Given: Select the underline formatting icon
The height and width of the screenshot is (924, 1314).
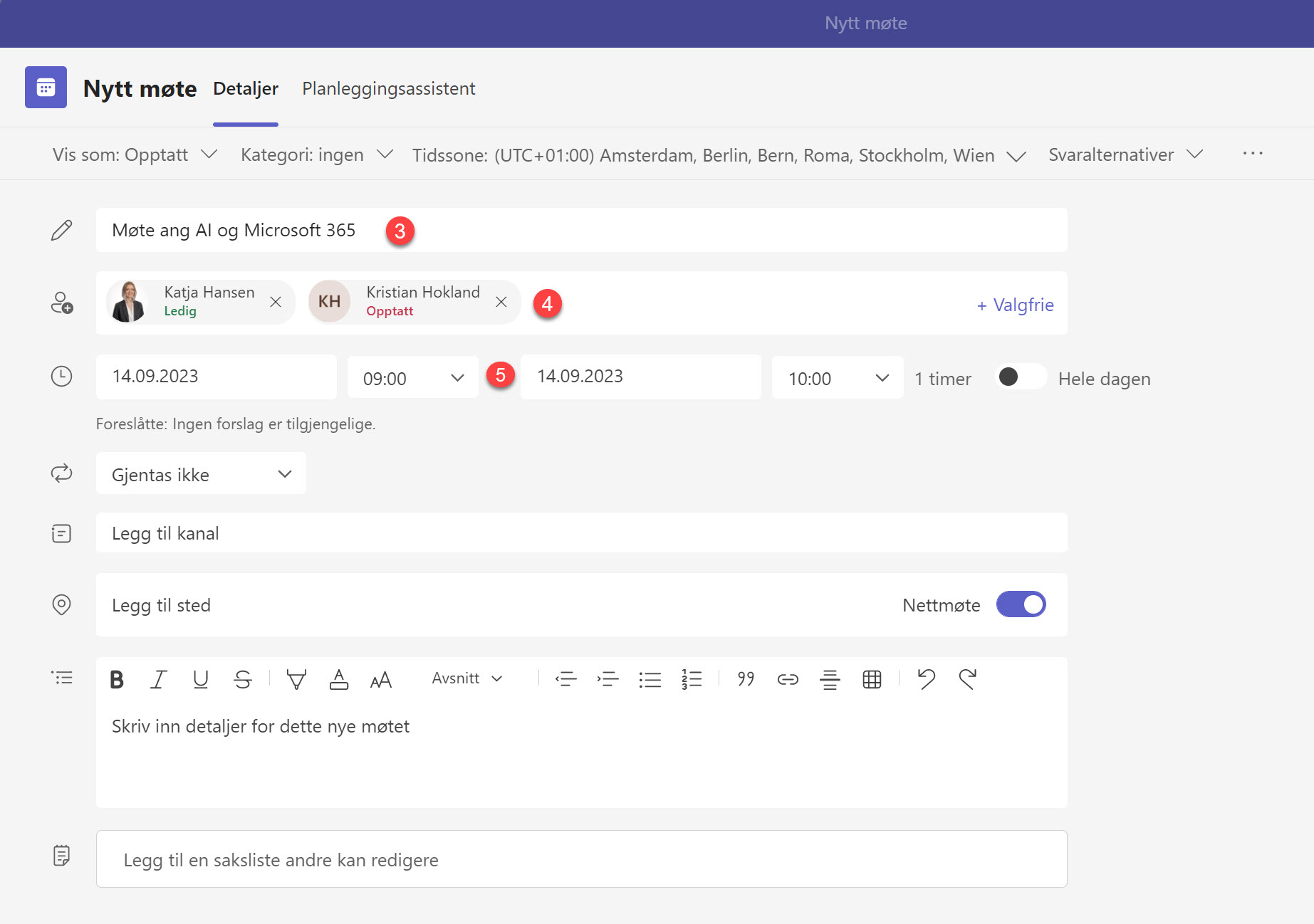Looking at the screenshot, I should click(200, 678).
